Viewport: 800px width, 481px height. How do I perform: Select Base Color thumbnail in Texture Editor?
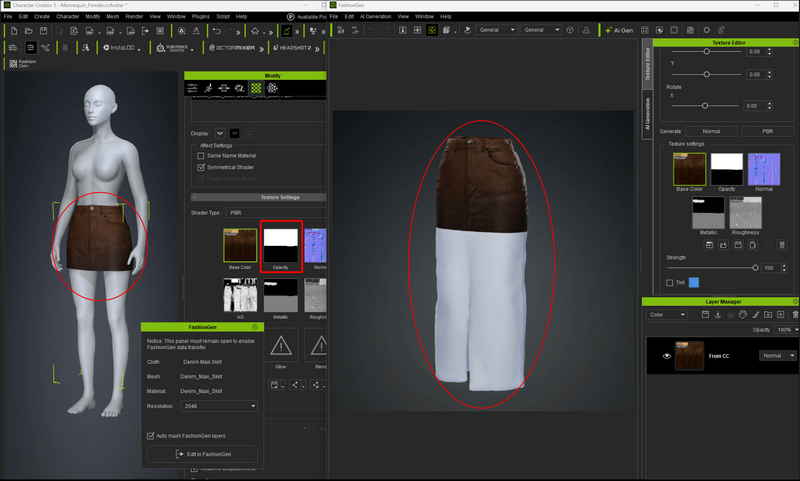coord(689,169)
